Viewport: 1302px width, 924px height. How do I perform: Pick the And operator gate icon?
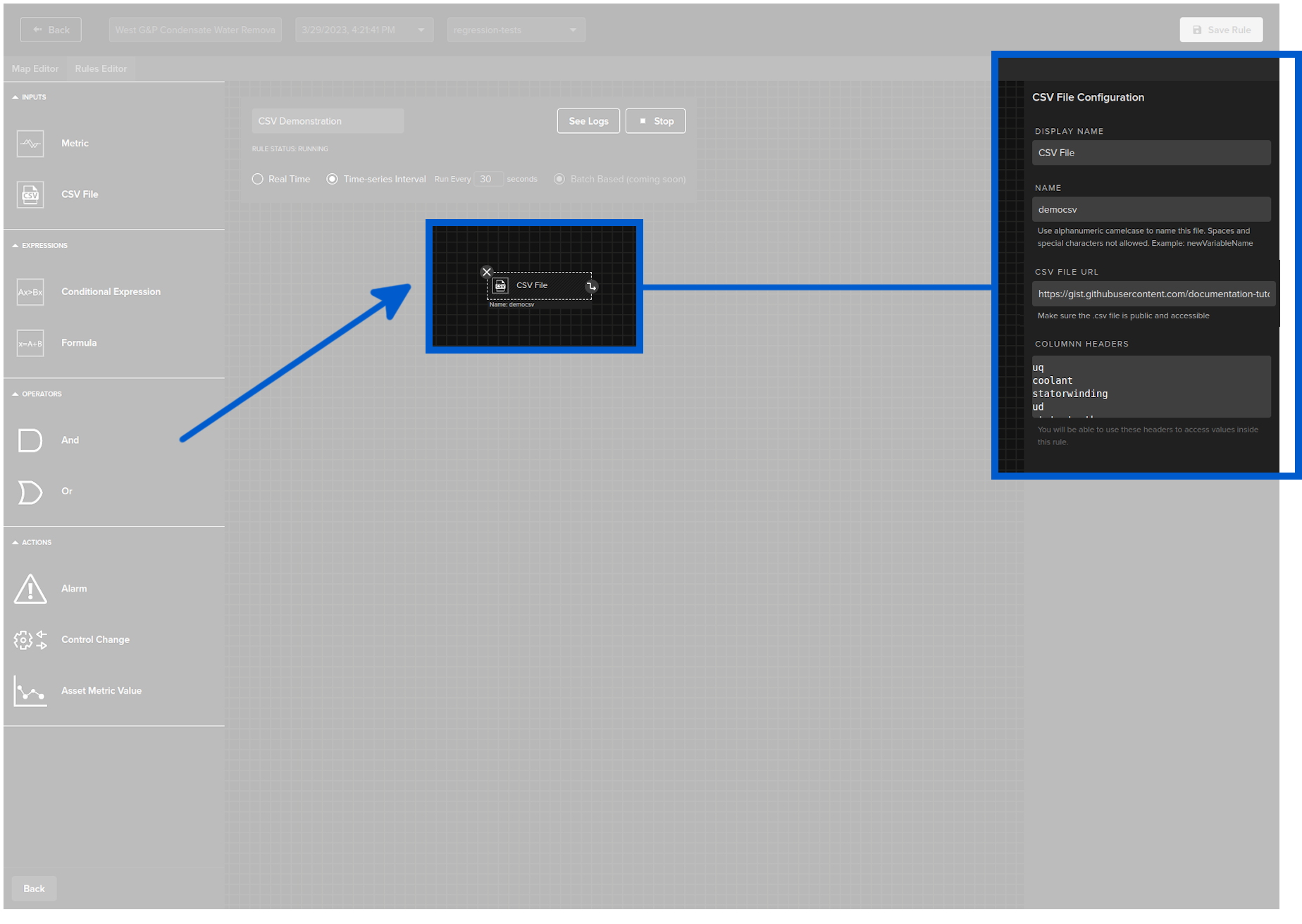pyautogui.click(x=30, y=440)
